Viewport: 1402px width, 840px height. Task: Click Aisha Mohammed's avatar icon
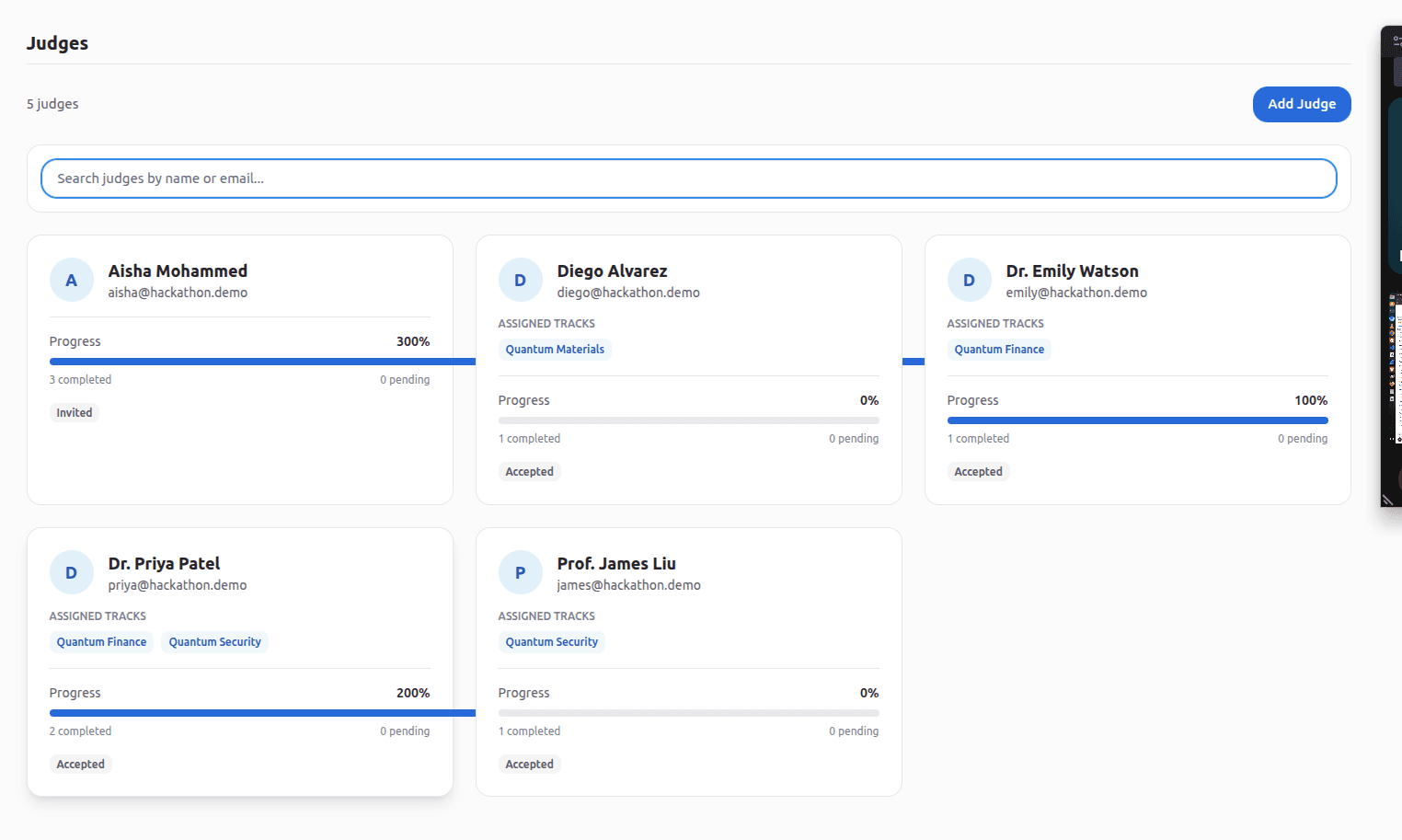[72, 281]
